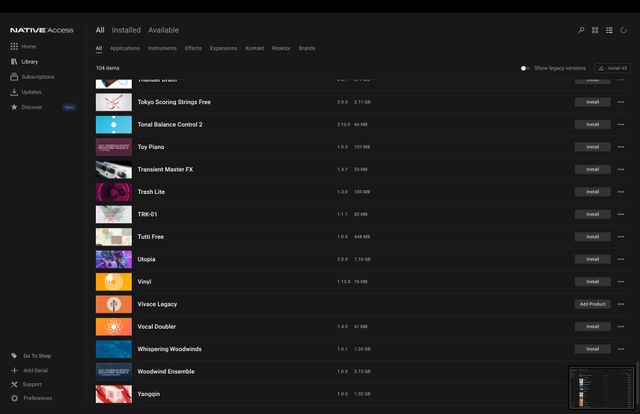Open more options for Toy Piano
This screenshot has width=640, height=414.
[x=621, y=147]
